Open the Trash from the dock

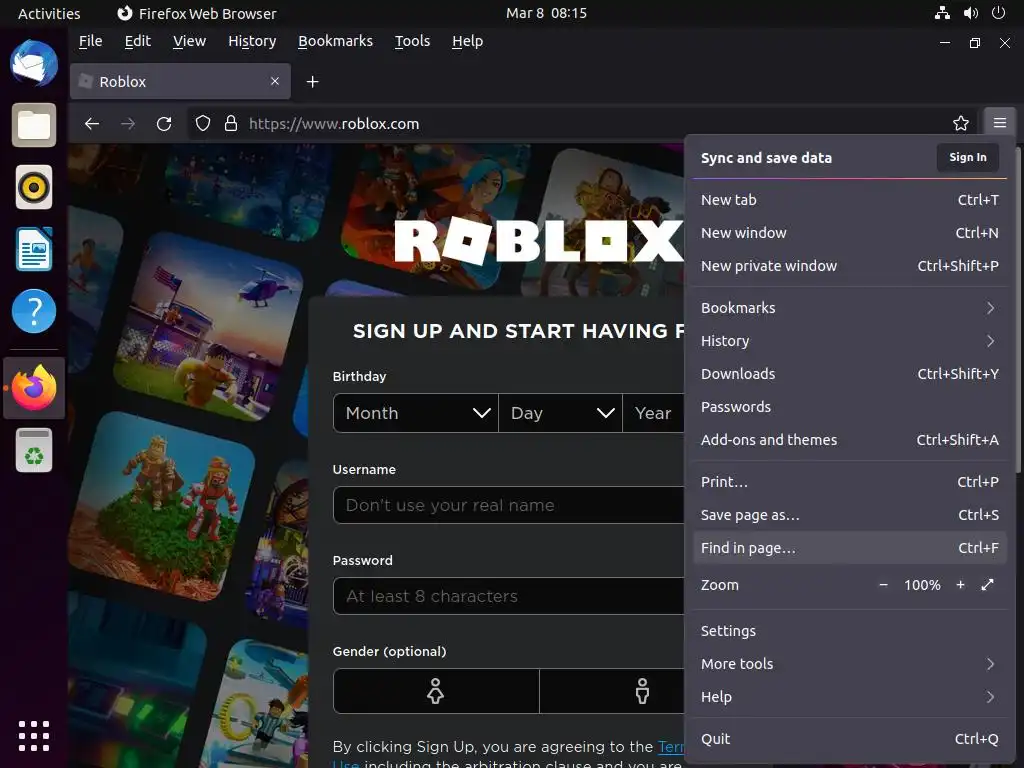(34, 450)
